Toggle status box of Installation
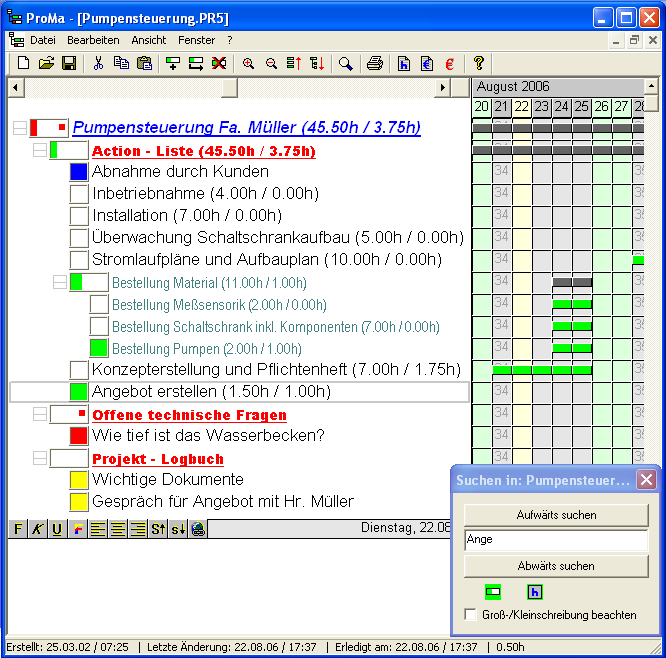Viewport: 666px width, 658px height. click(79, 215)
